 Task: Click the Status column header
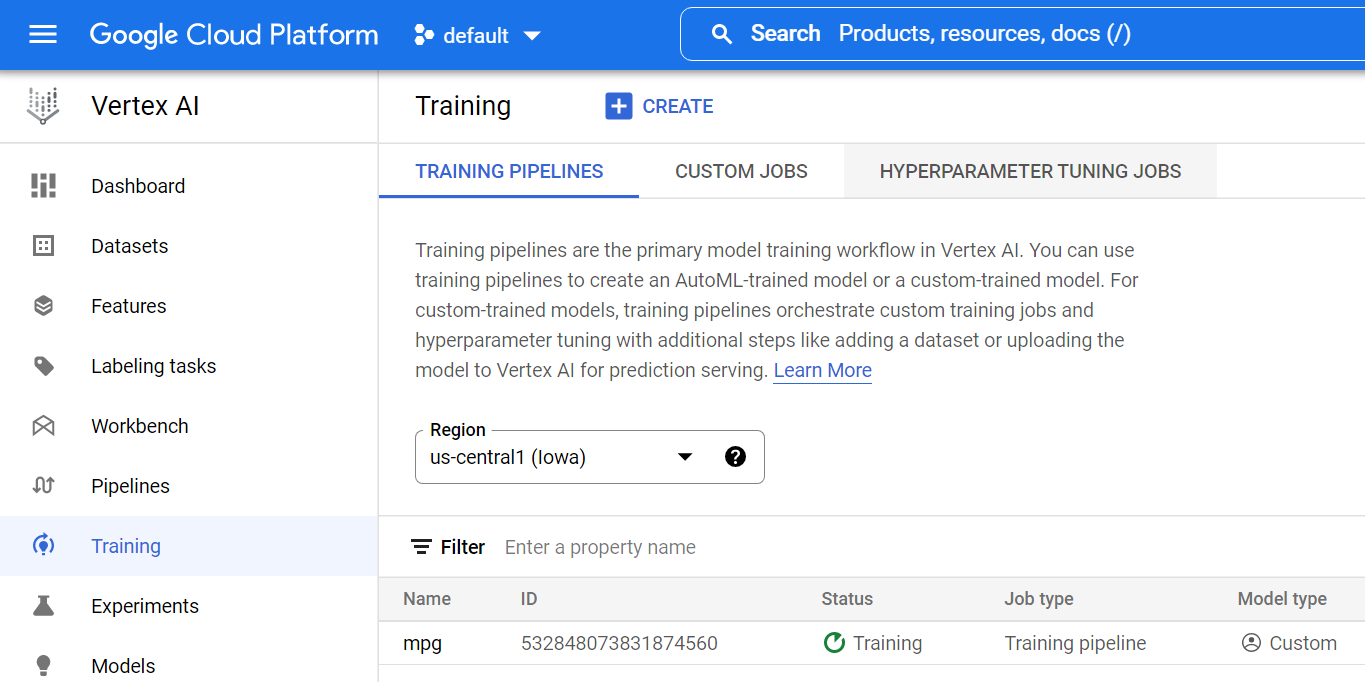(x=847, y=599)
